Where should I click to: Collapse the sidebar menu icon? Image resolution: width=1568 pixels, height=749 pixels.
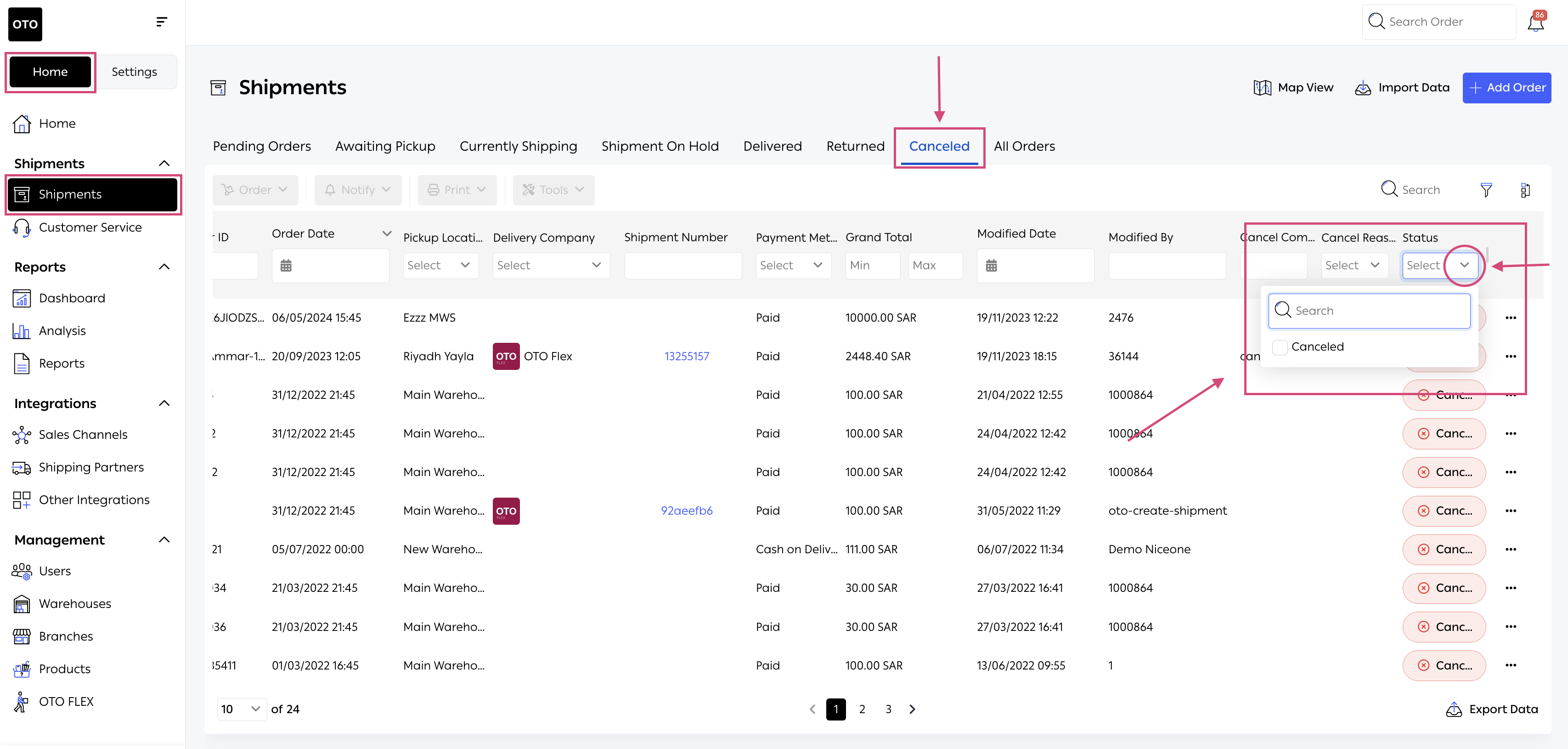click(x=161, y=22)
